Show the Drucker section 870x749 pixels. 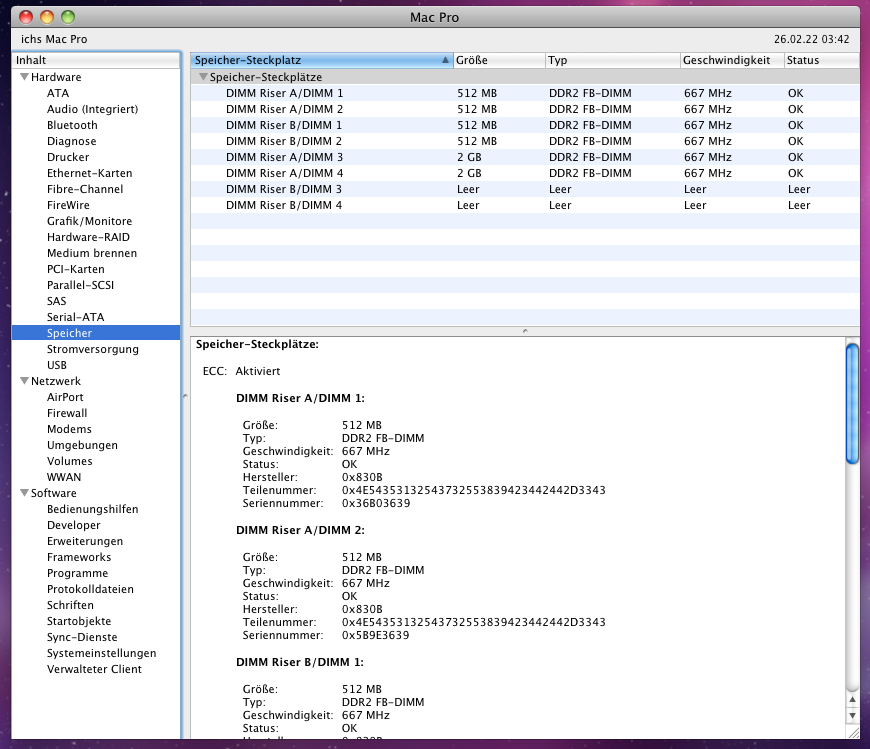coord(68,157)
